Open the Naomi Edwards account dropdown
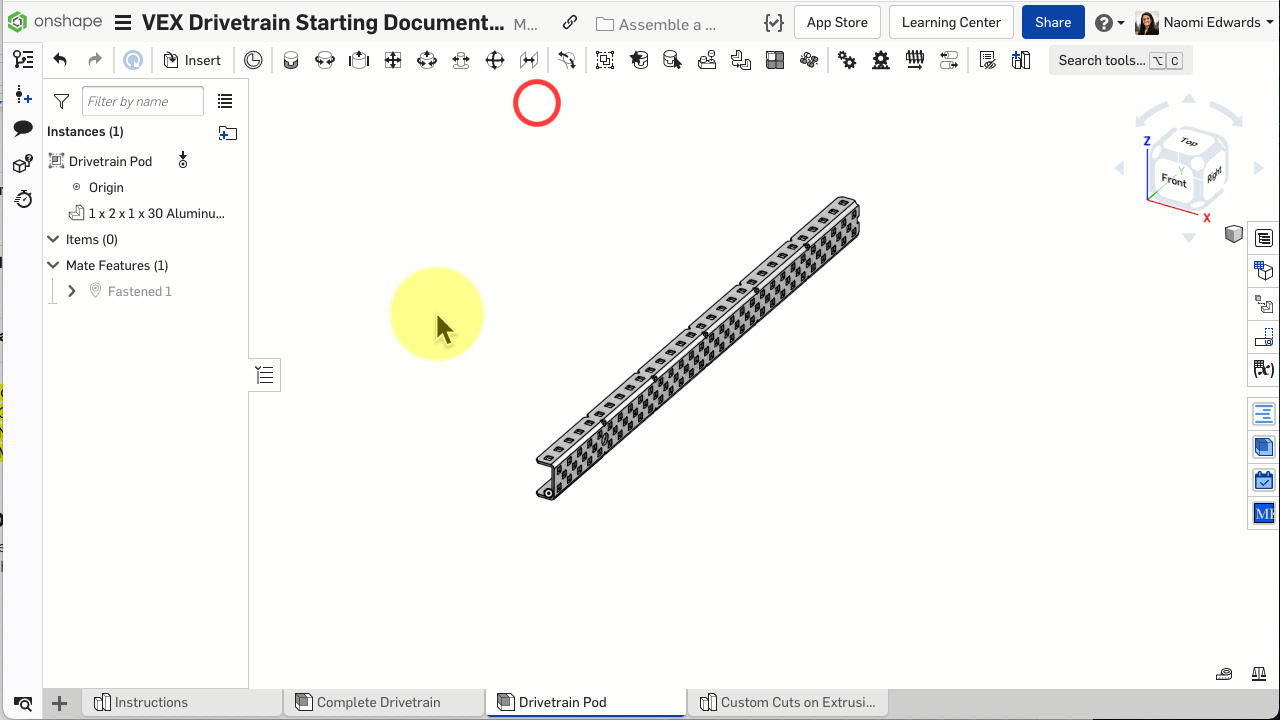The image size is (1280, 720). [1210, 23]
